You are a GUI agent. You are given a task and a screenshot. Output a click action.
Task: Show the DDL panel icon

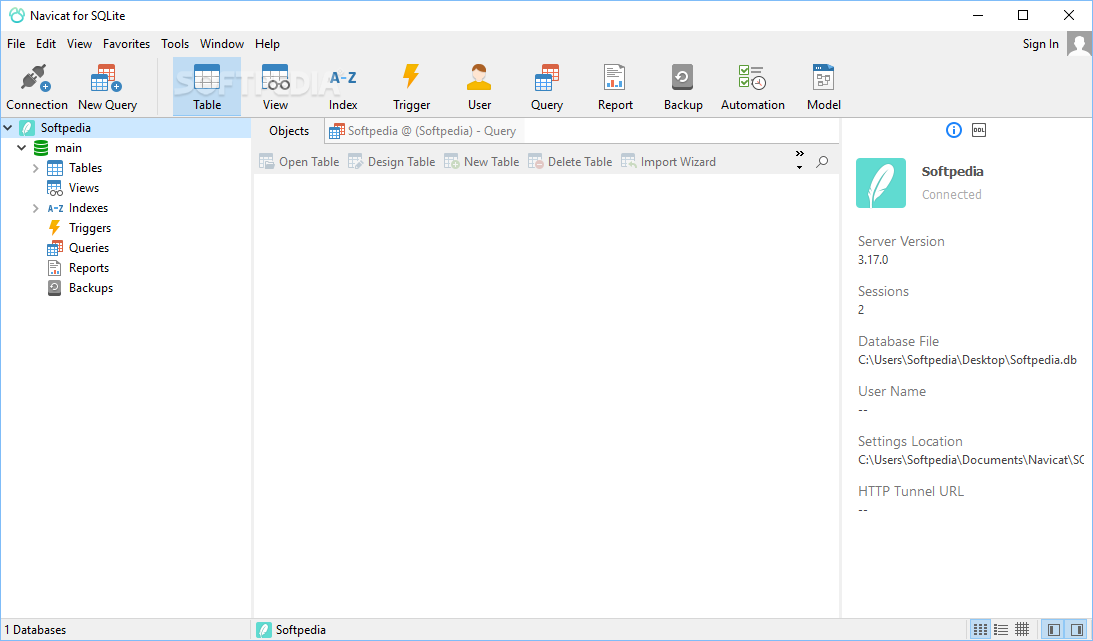(979, 130)
